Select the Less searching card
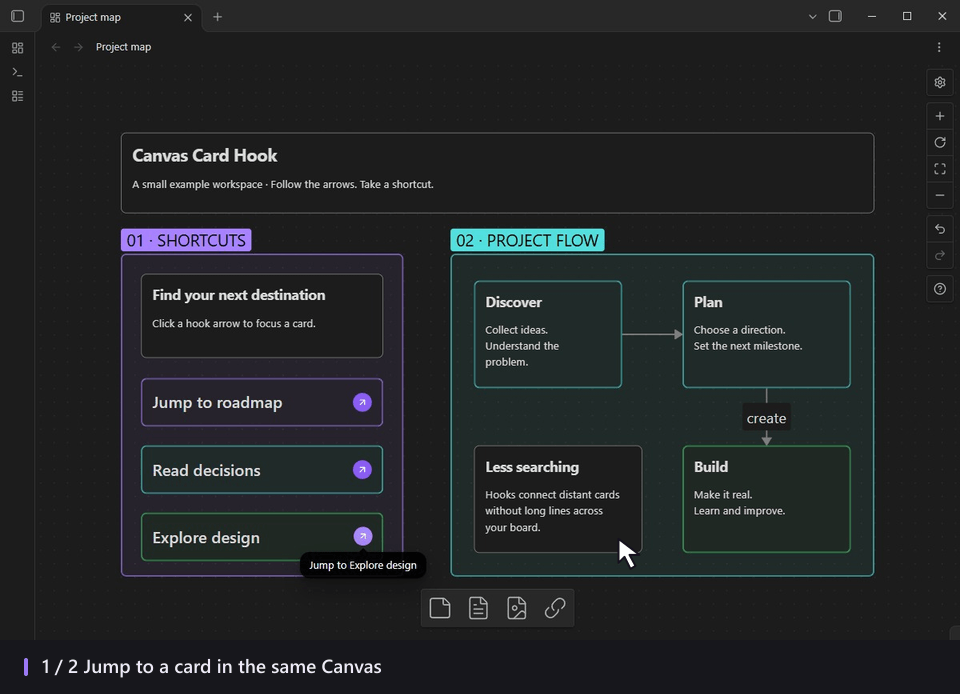The width and height of the screenshot is (960, 694). click(558, 499)
